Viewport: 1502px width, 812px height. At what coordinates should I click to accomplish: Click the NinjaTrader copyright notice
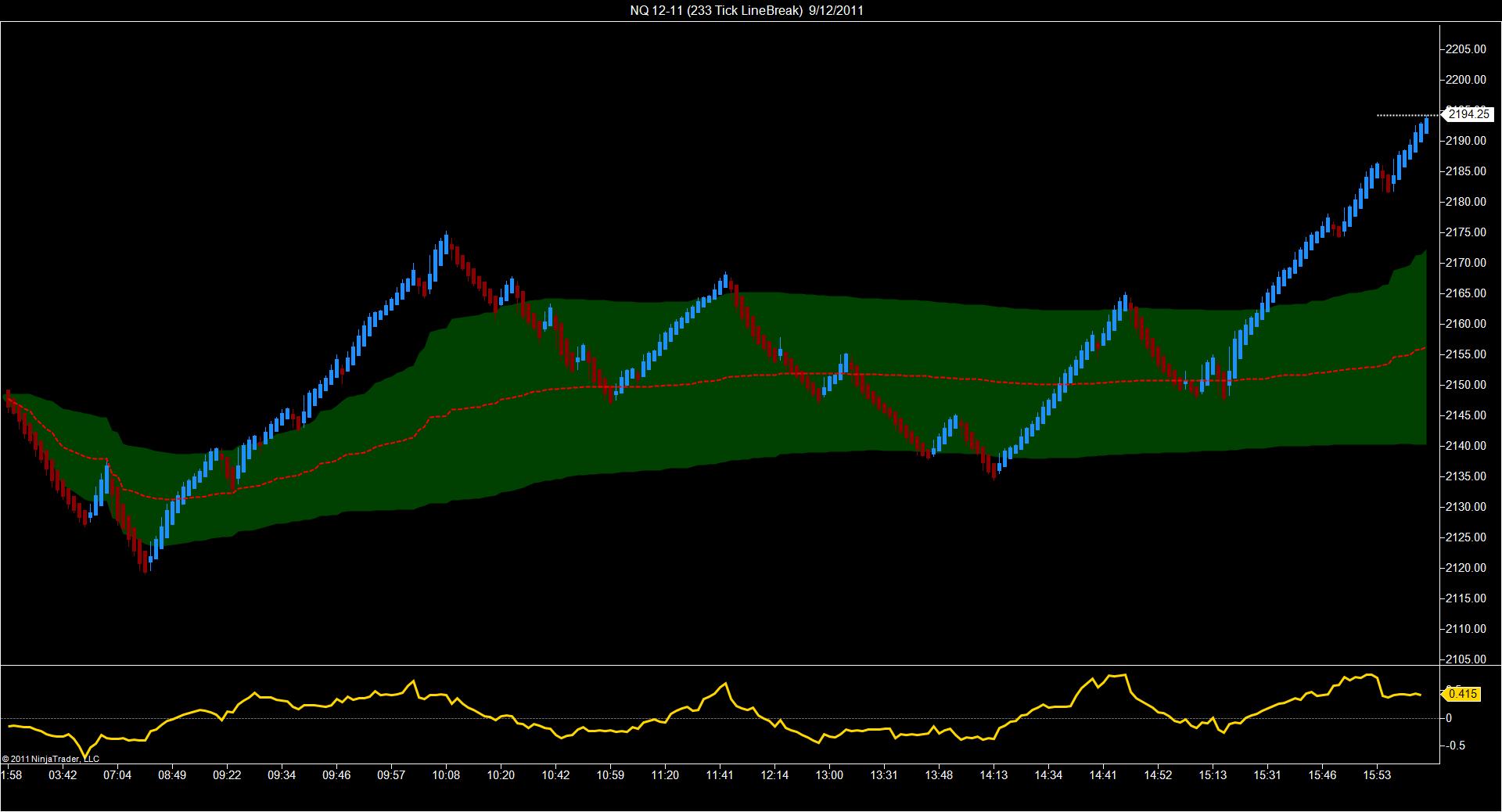tap(51, 759)
